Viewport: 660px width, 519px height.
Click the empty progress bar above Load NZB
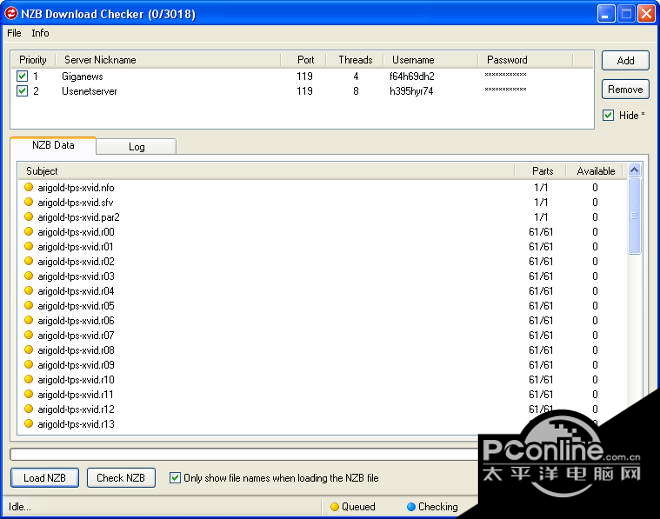coord(243,454)
